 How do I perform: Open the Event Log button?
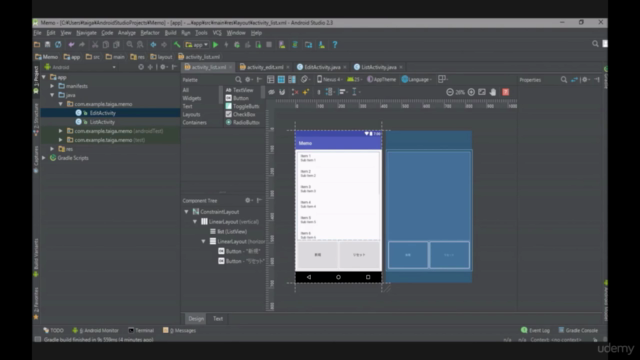(535, 331)
